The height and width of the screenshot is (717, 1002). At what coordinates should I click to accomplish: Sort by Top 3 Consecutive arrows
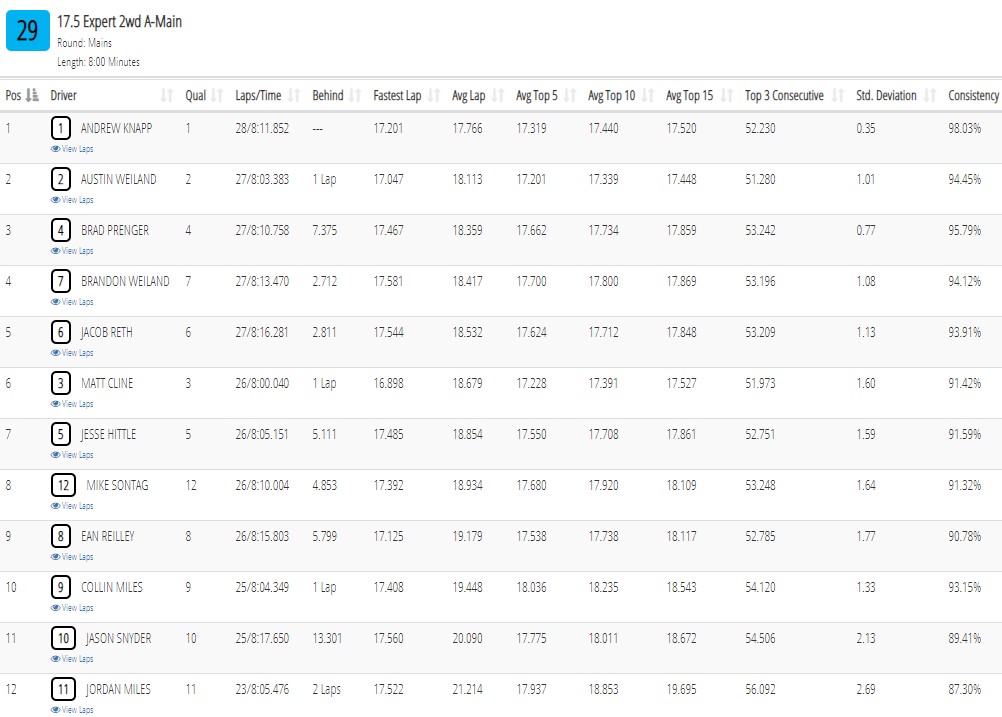[838, 95]
